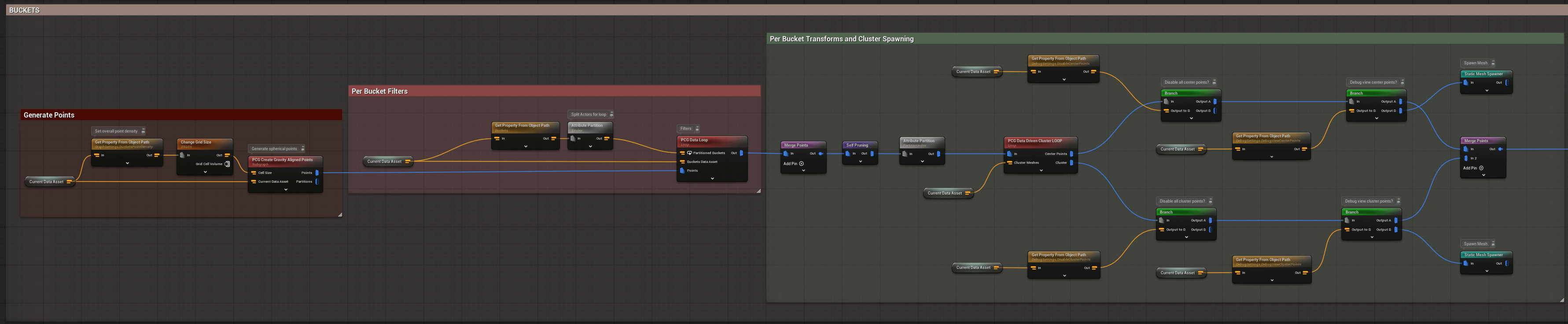Viewport: 1568px width, 324px height.
Task: Click the Grid Cell Volume pin on Change Grid Size
Action: [227, 164]
